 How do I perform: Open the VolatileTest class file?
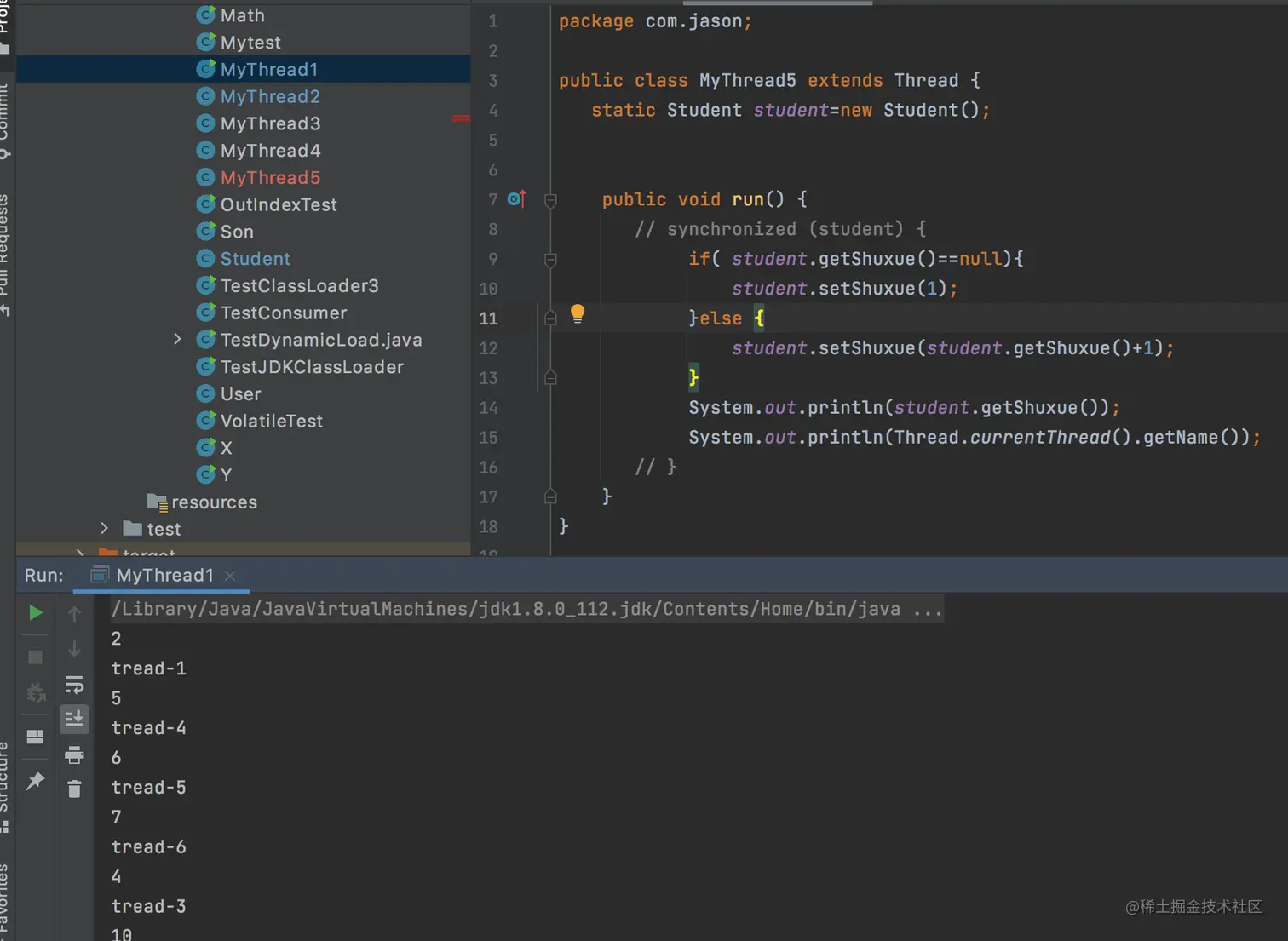(272, 421)
